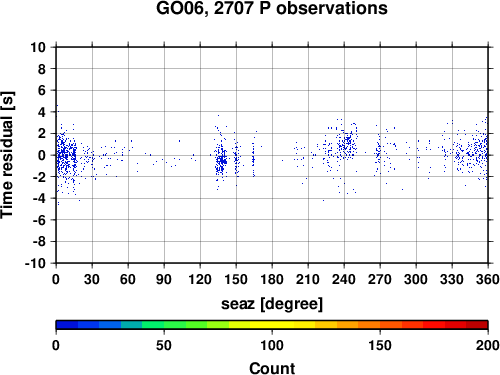Click the 270 tick label on x-axis
Viewport: 500px width, 375px height.
click(380, 279)
